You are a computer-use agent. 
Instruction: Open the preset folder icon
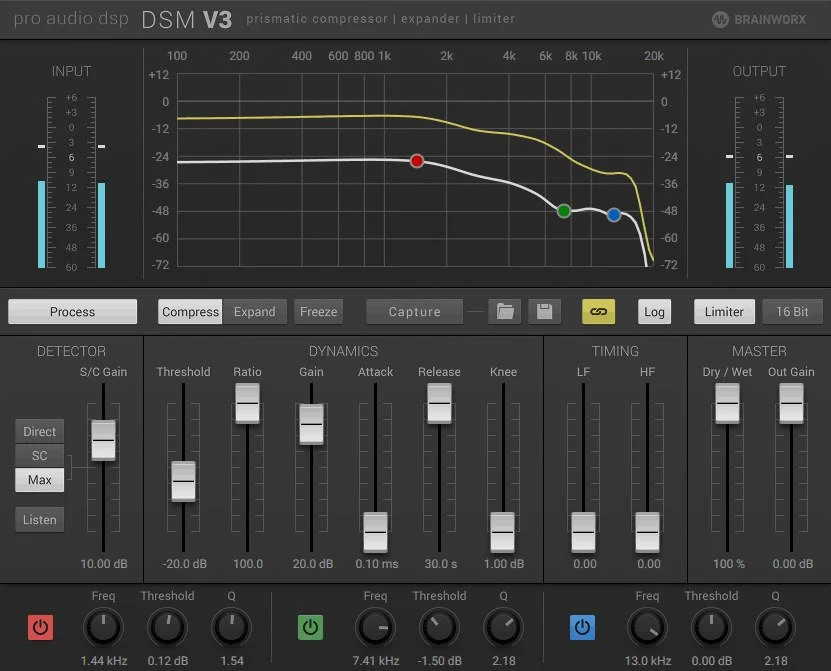pos(505,312)
